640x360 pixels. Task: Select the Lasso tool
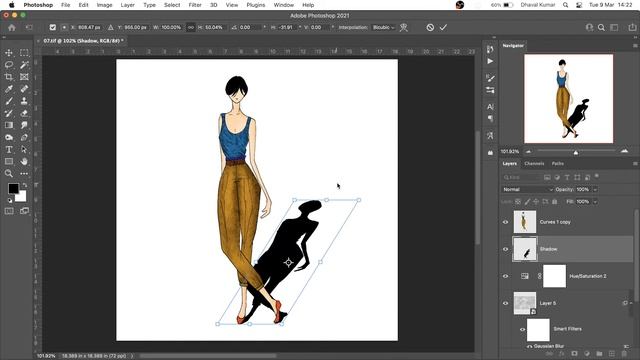(x=9, y=65)
